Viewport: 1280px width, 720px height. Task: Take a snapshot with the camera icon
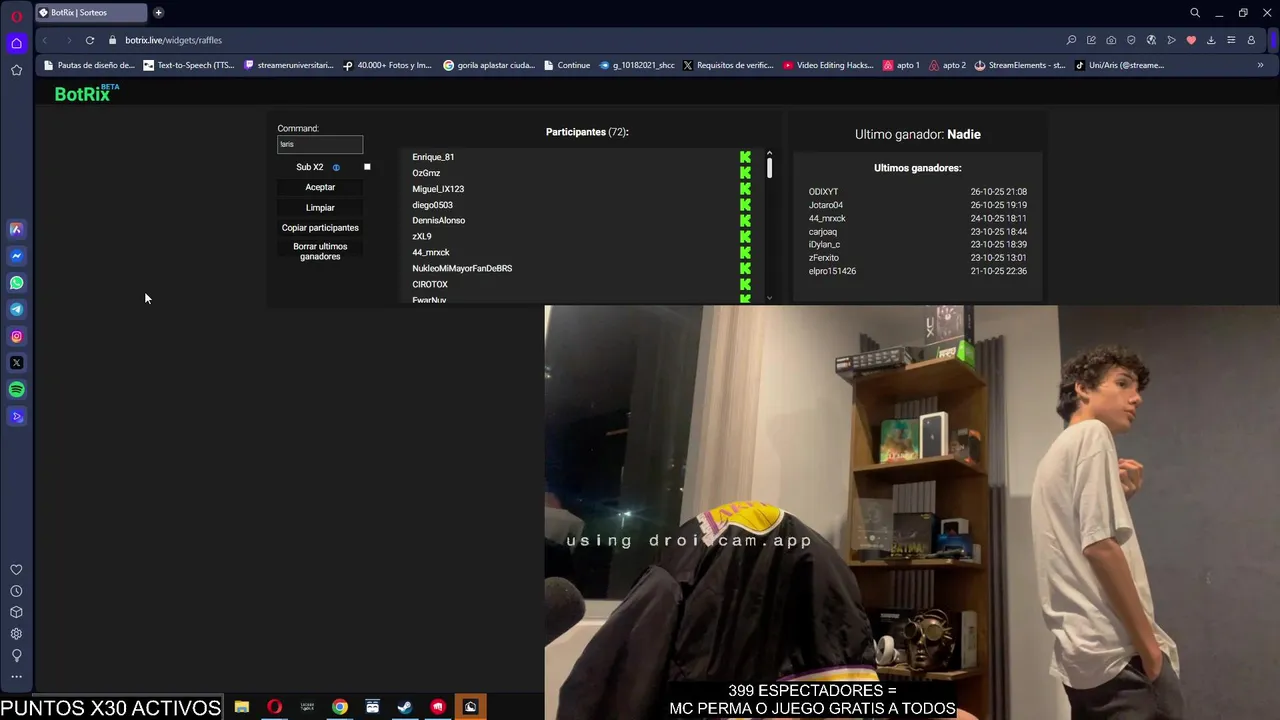[1111, 40]
